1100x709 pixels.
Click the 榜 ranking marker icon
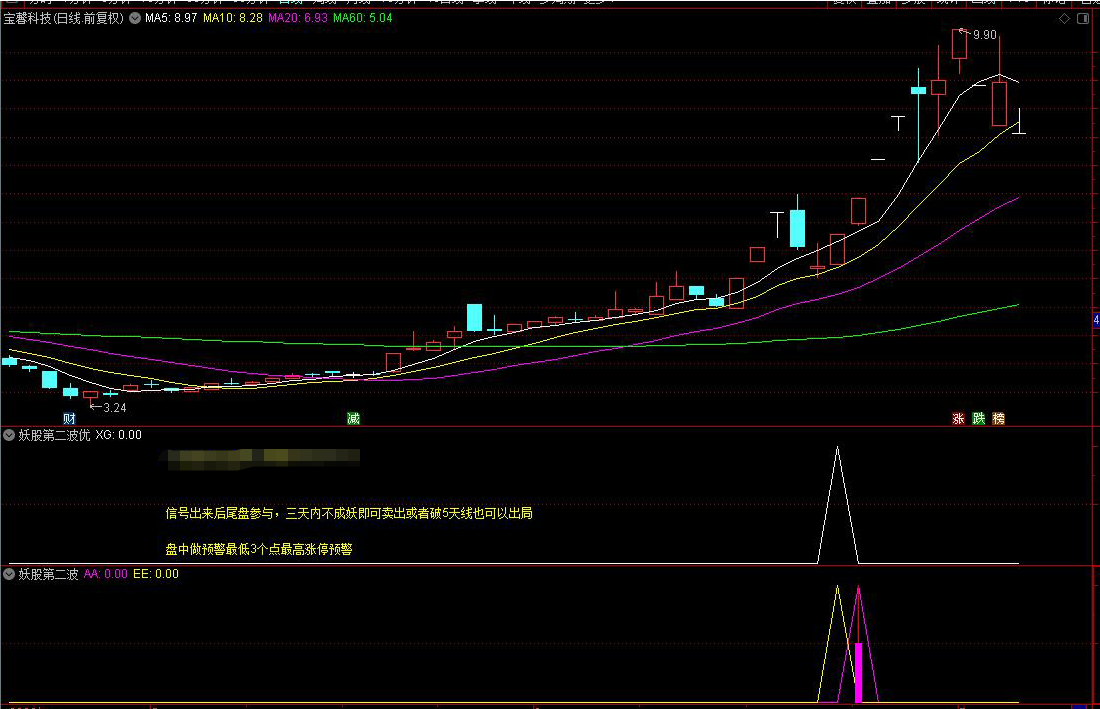998,418
